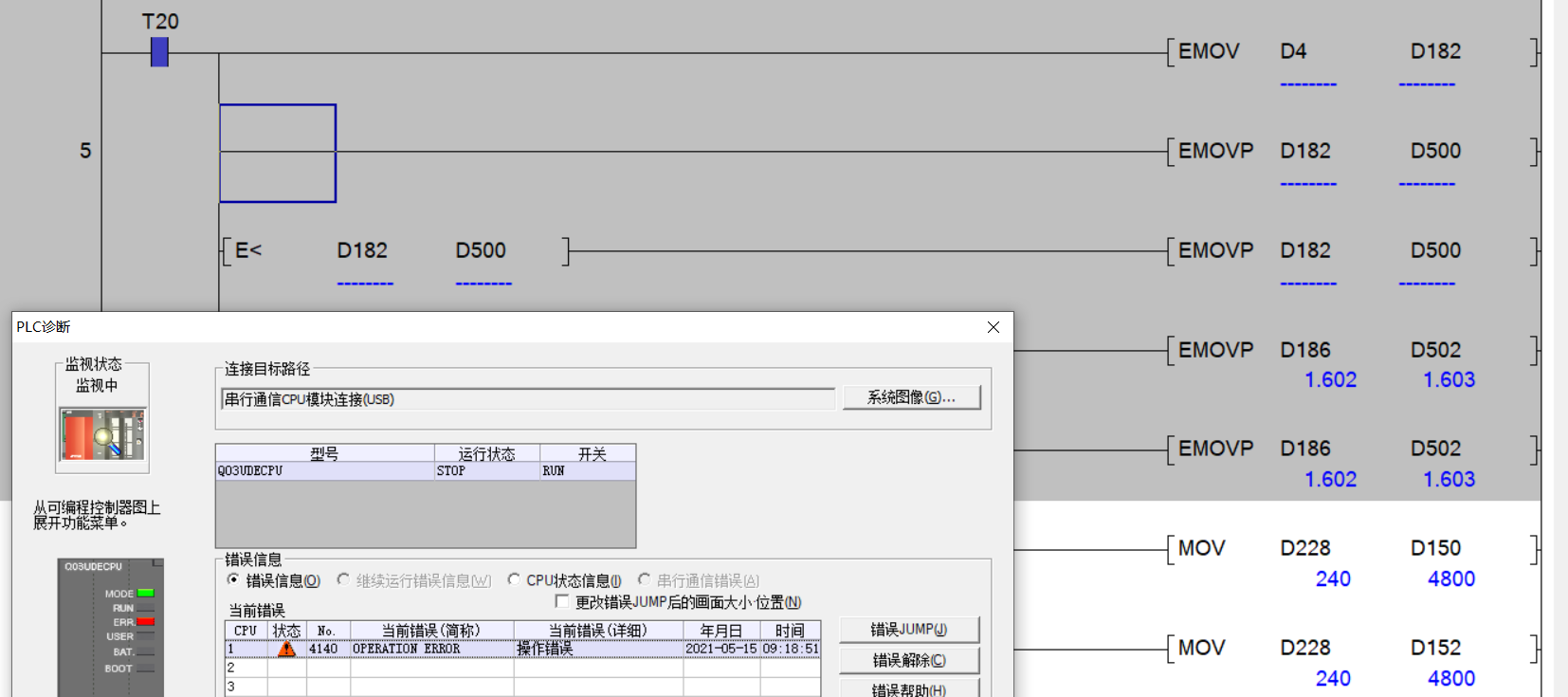The image size is (1568, 697).
Task: Select the 错误信息(O) radio button
Action: 233,579
